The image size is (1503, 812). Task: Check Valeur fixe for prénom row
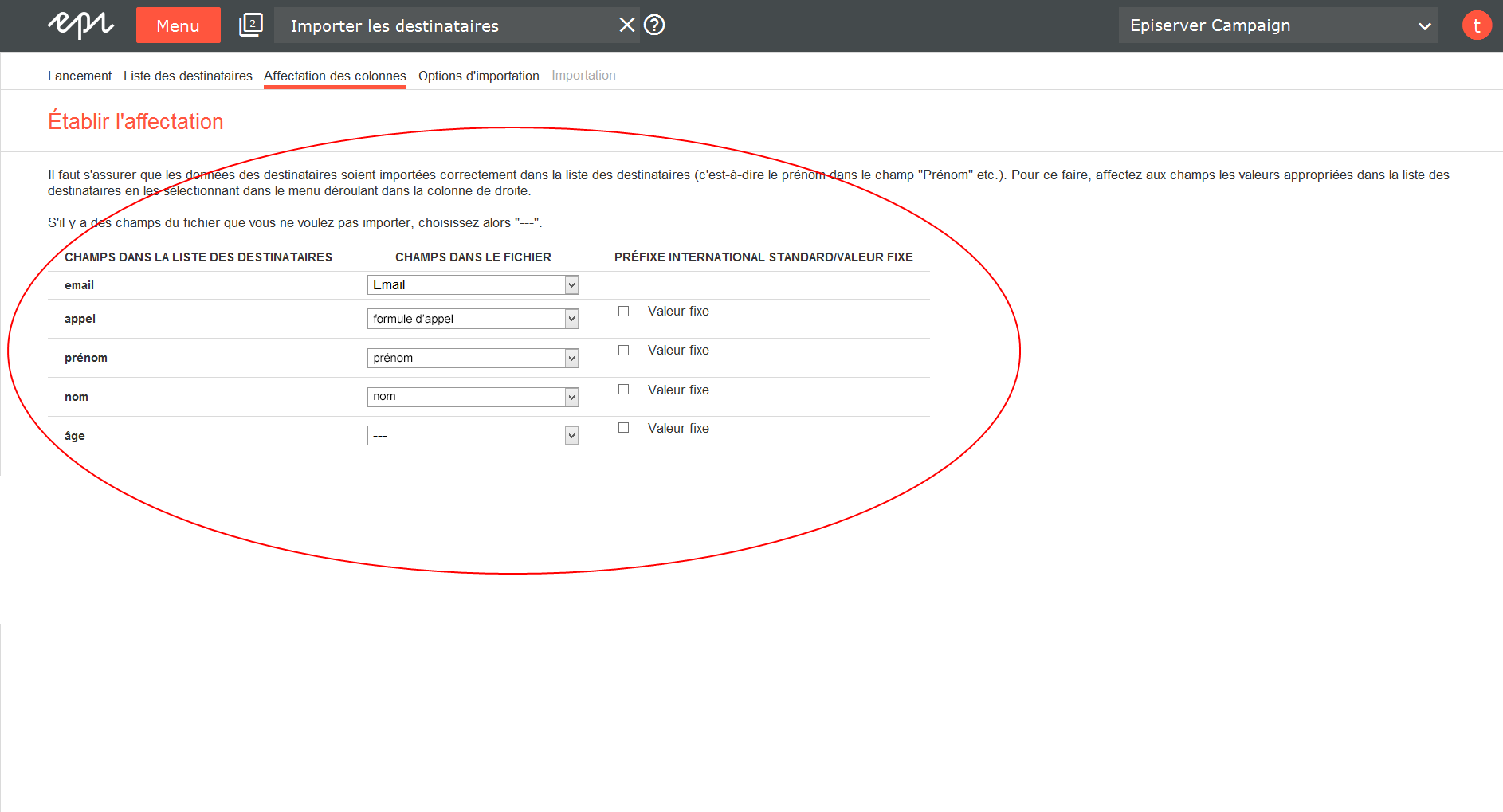624,351
